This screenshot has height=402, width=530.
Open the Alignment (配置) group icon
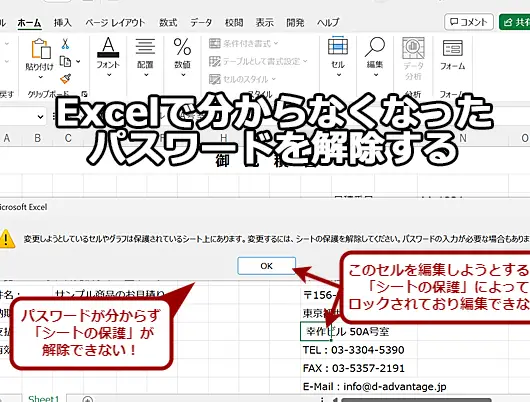point(145,47)
